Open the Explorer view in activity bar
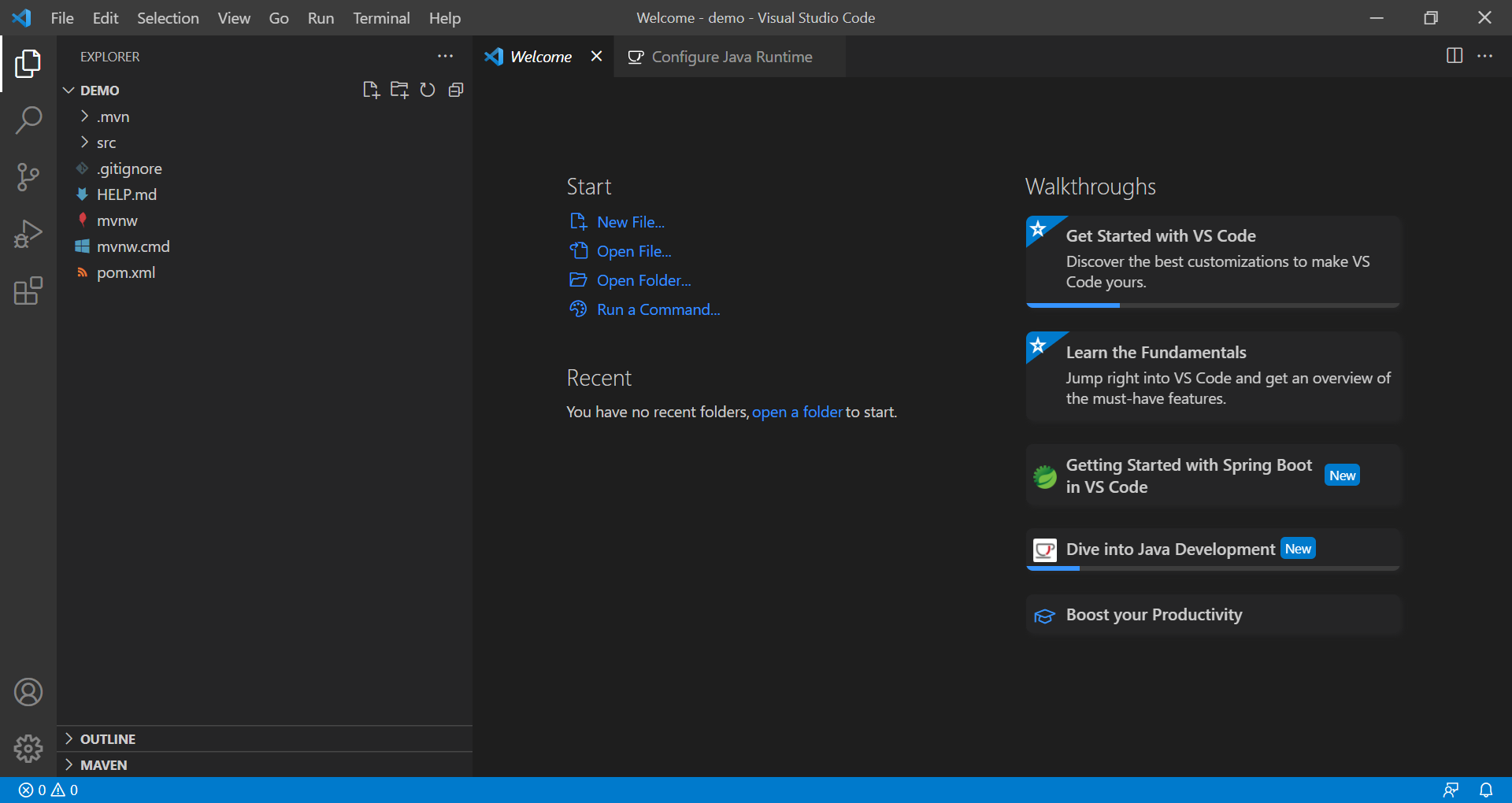The width and height of the screenshot is (1512, 803). (x=28, y=64)
